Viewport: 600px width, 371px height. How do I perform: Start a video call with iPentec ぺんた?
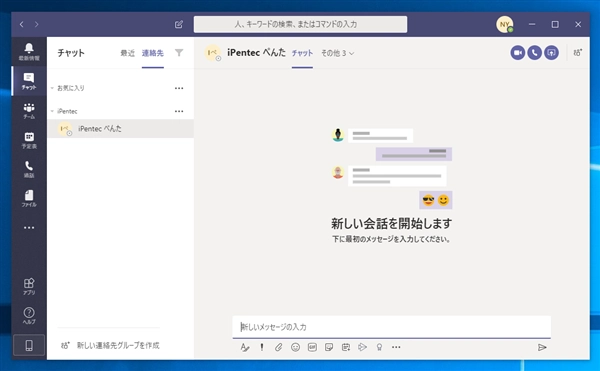517,53
